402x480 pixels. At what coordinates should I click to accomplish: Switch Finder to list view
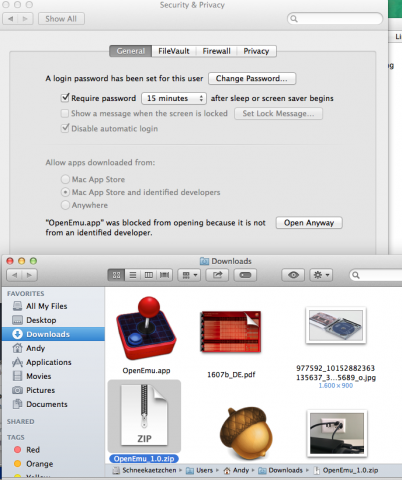(x=133, y=275)
